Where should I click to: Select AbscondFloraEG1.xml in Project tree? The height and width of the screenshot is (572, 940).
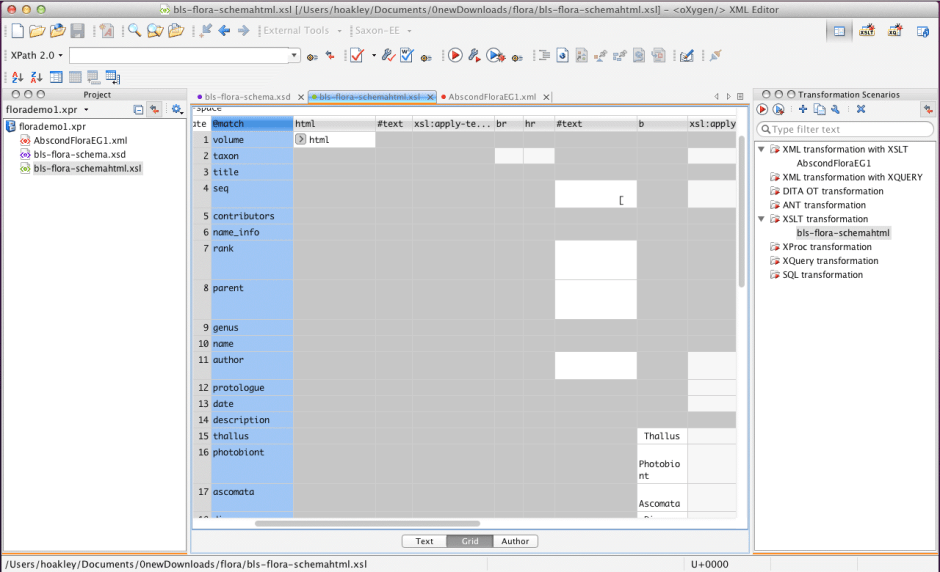[x=80, y=140]
